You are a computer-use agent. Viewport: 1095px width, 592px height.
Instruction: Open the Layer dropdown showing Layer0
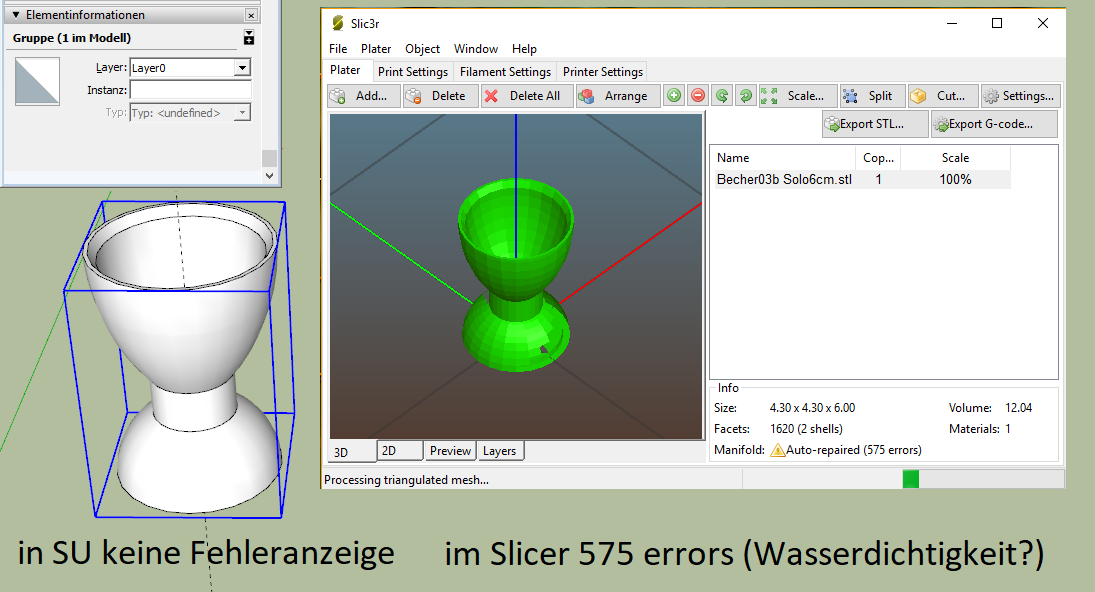[x=242, y=68]
